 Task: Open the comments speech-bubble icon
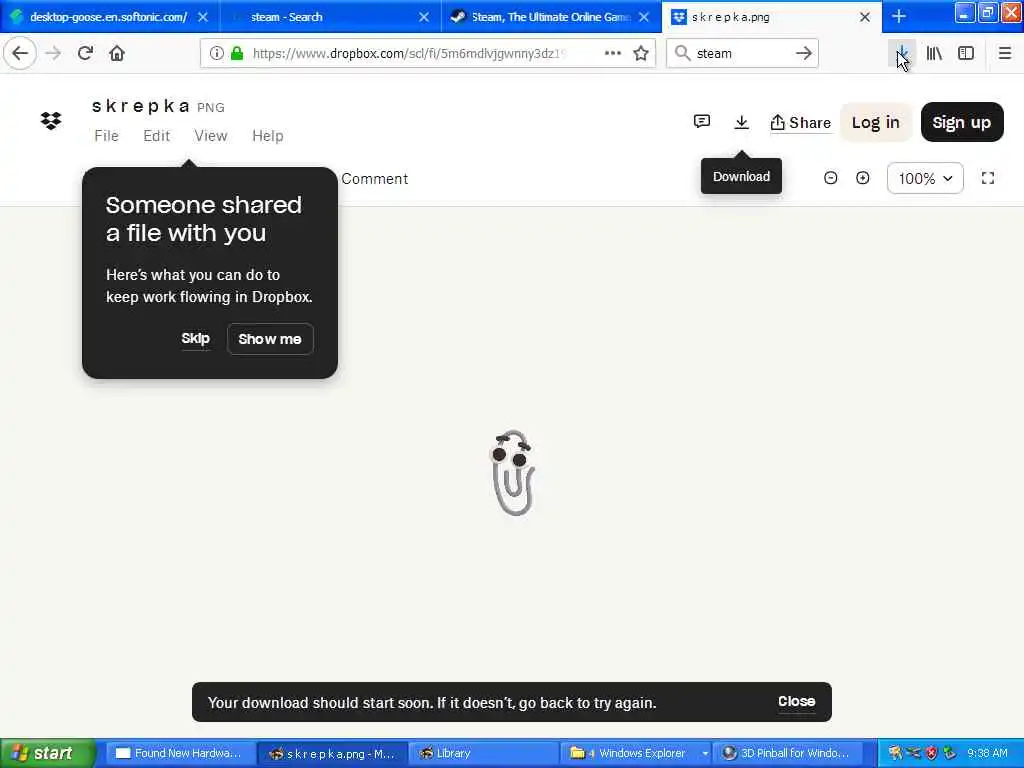point(701,121)
